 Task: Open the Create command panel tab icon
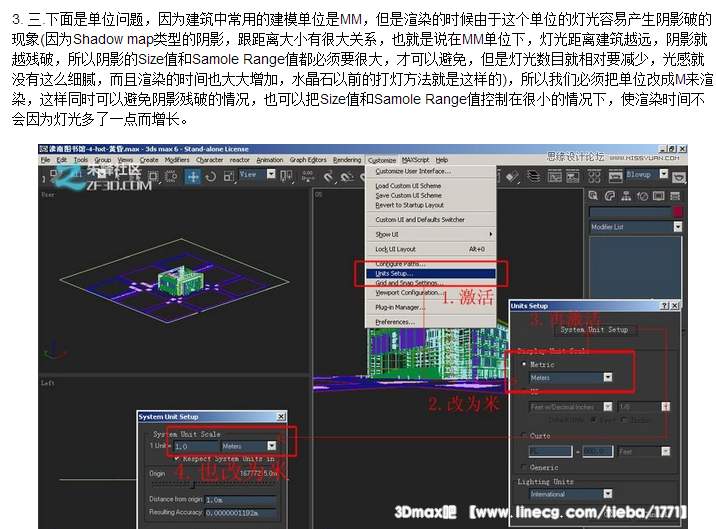point(593,196)
